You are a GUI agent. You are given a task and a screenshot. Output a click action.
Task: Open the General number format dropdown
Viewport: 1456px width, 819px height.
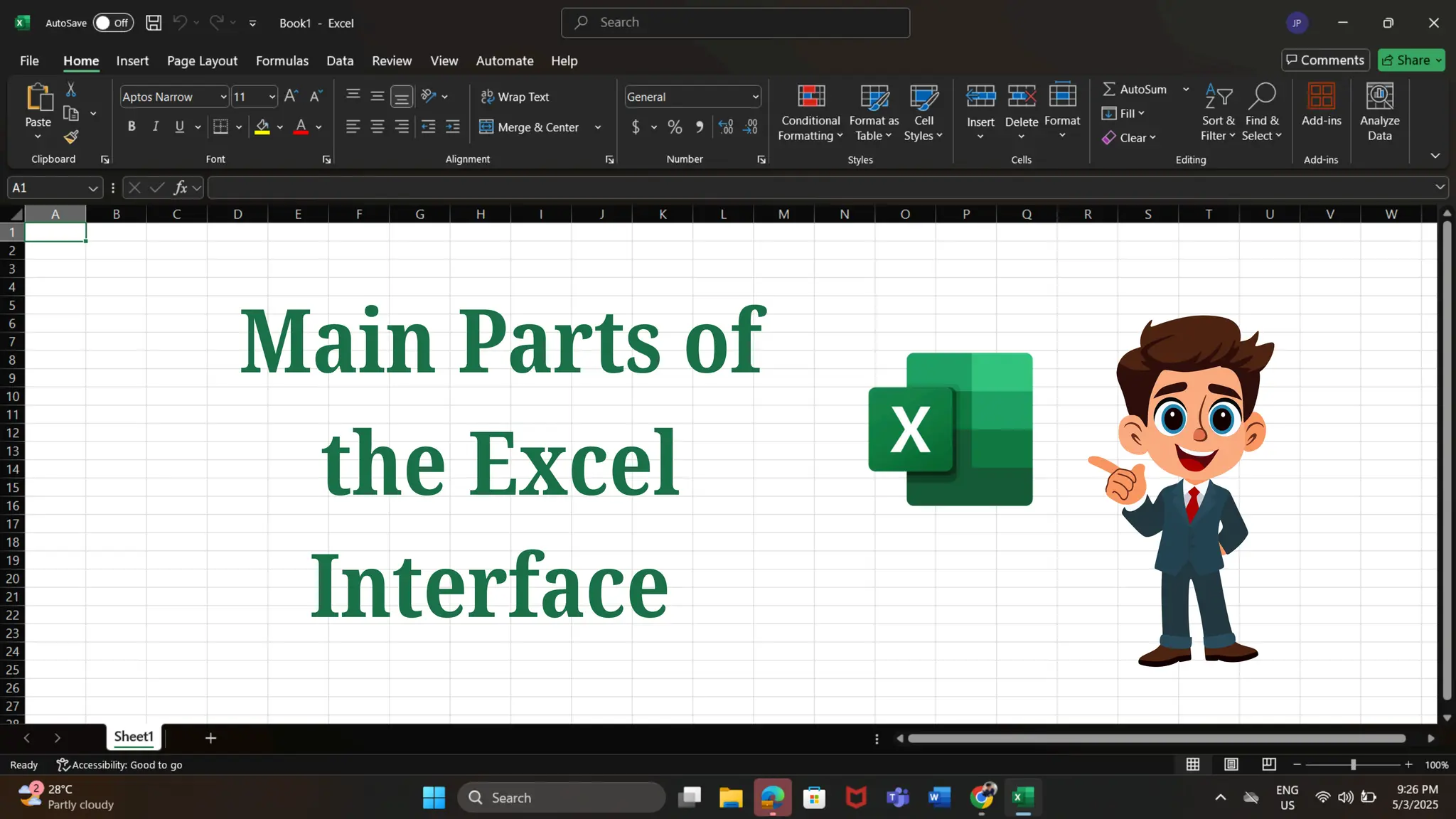[x=755, y=97]
